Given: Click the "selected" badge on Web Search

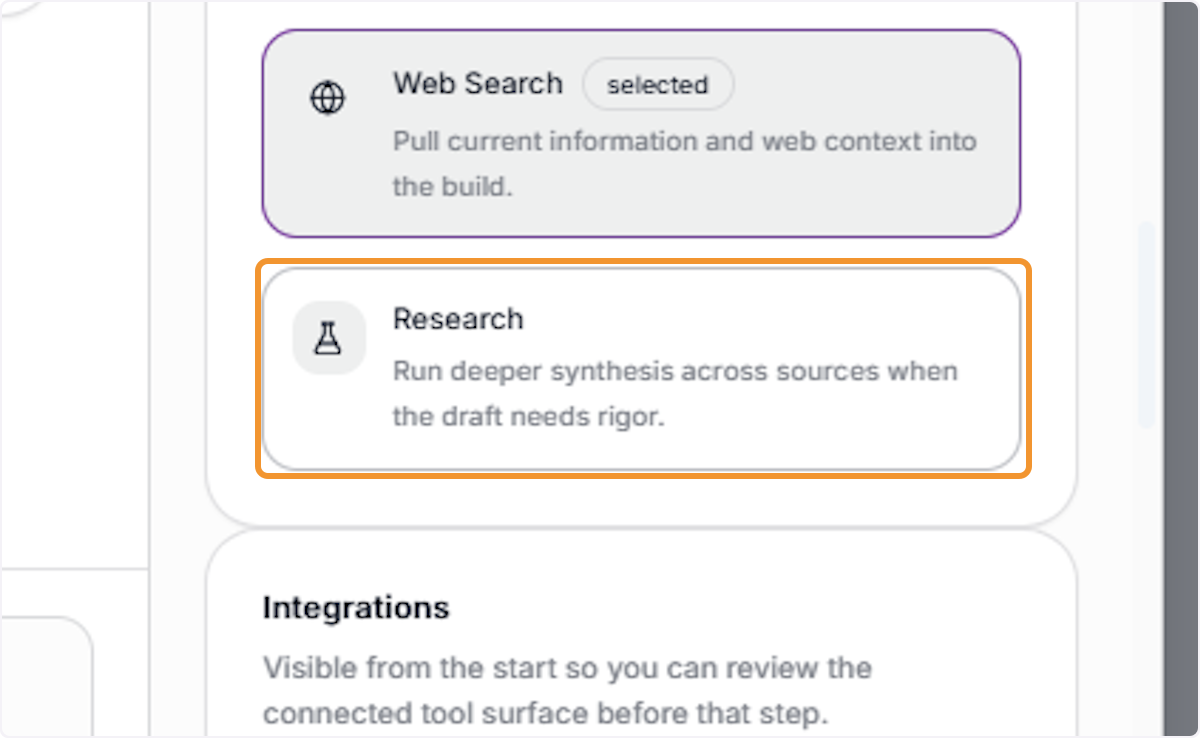Looking at the screenshot, I should tap(657, 85).
